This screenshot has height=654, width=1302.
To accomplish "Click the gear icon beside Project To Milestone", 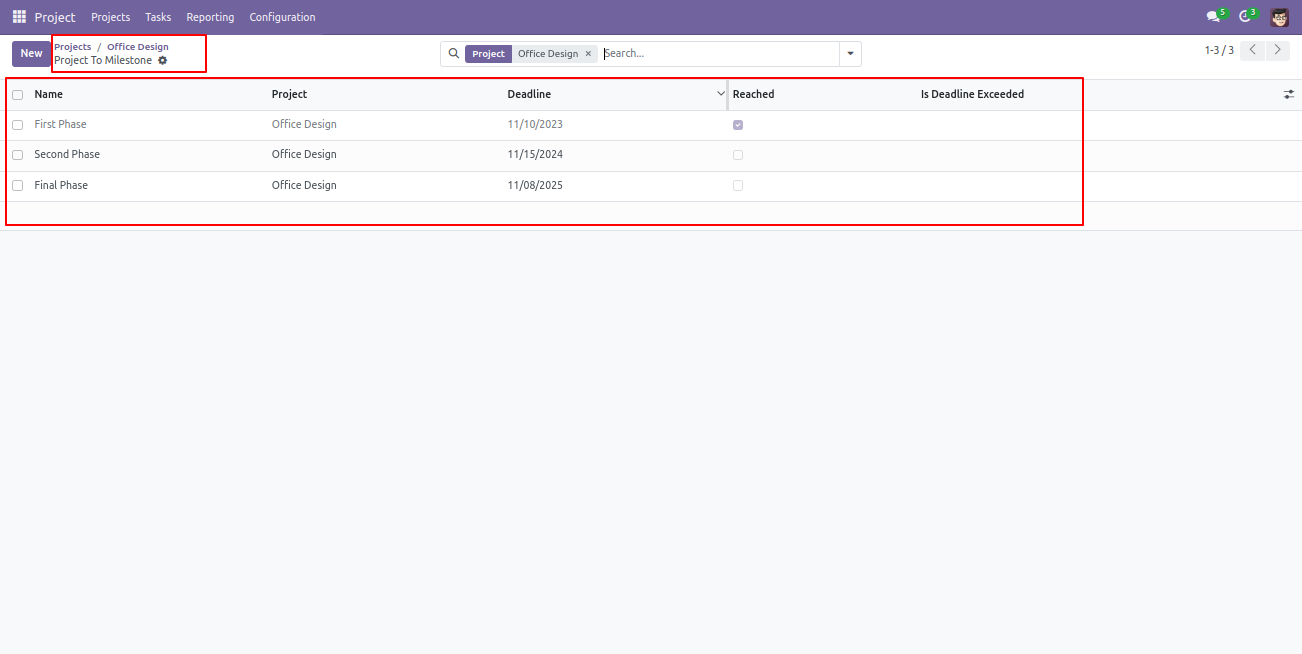I will [163, 61].
